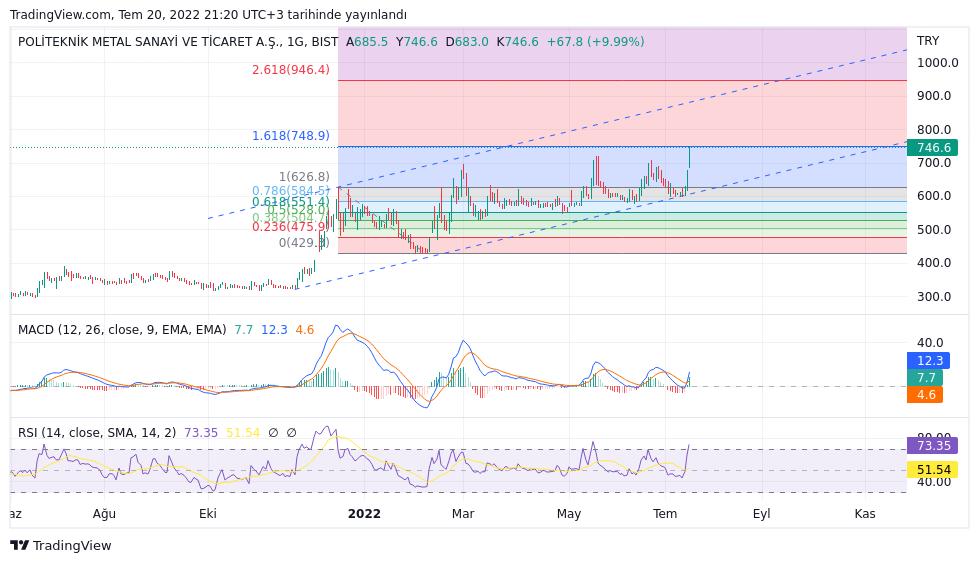This screenshot has height=563, width=979.
Task: Click the TRY currency label
Action: click(x=928, y=41)
